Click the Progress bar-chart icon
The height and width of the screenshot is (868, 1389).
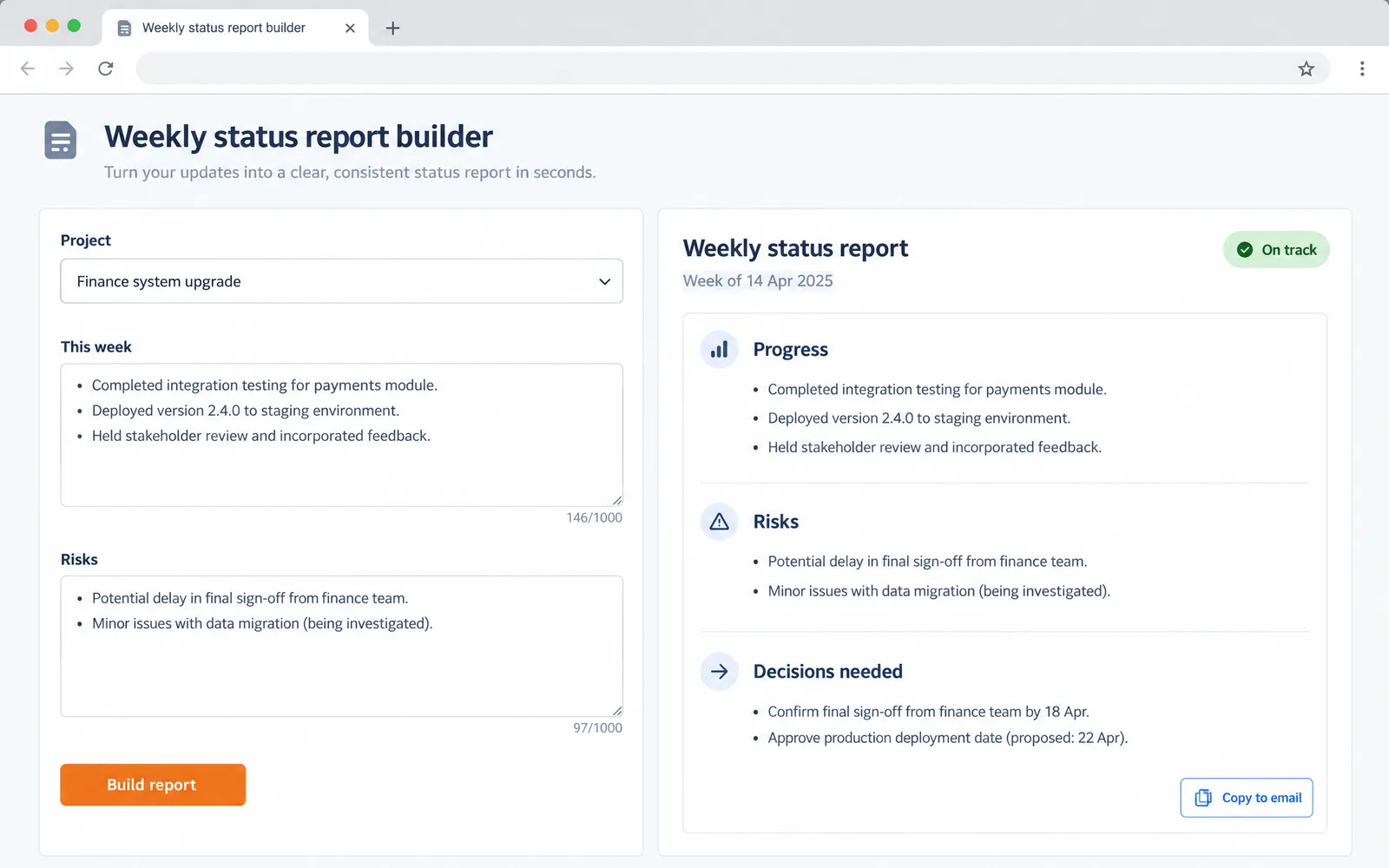pyautogui.click(x=719, y=350)
